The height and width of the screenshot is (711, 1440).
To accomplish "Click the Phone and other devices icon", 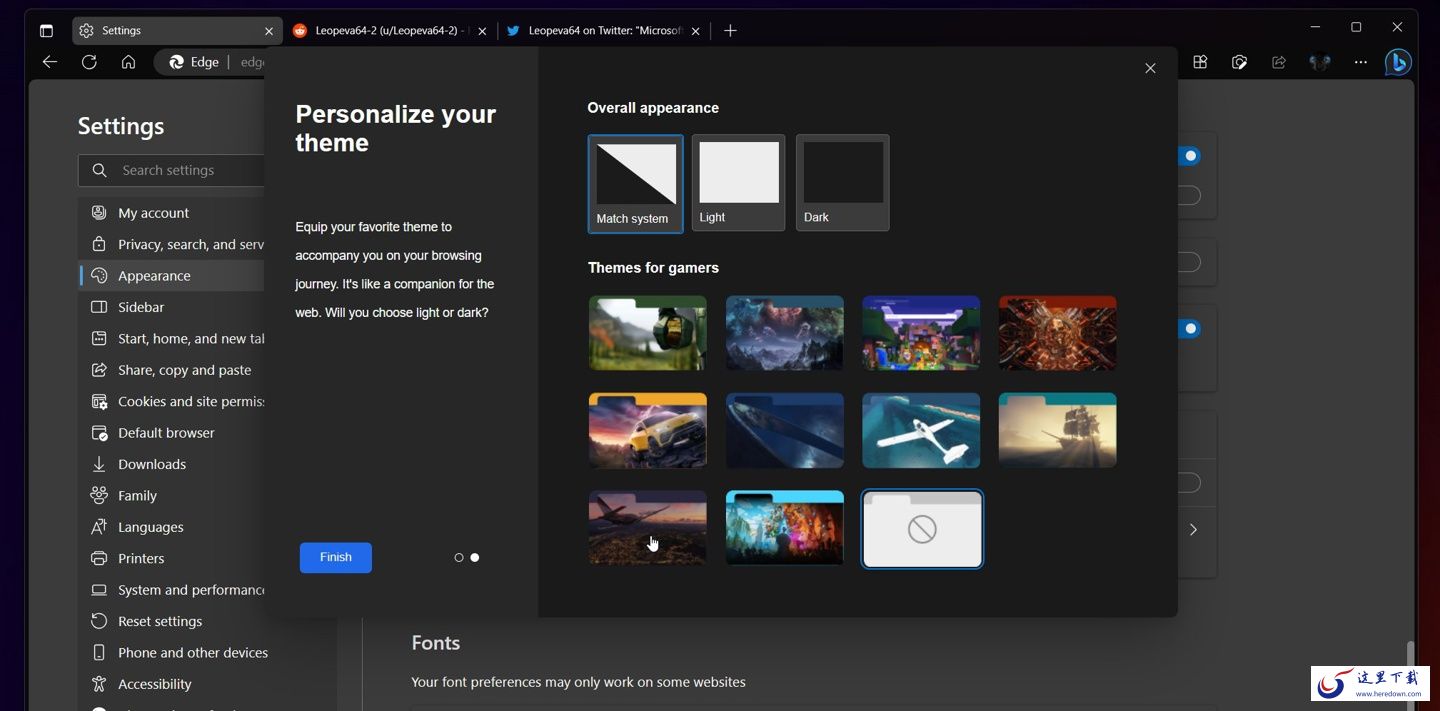I will click(99, 652).
